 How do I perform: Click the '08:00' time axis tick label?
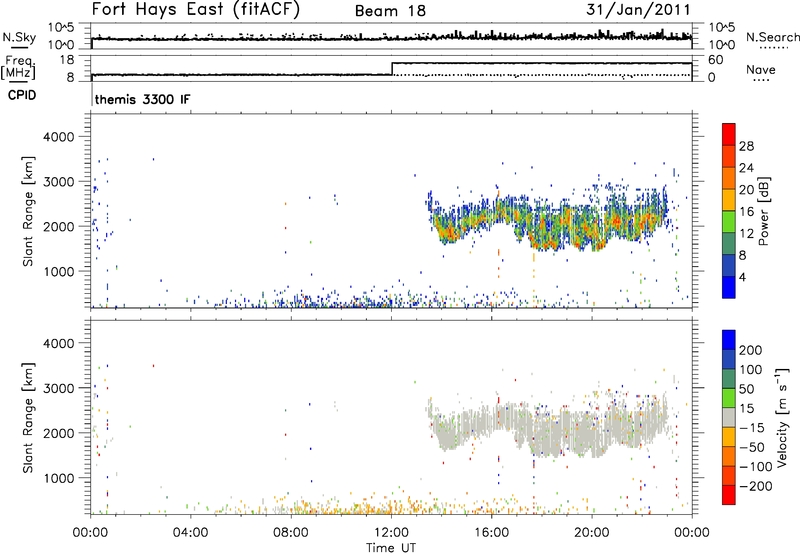(291, 533)
